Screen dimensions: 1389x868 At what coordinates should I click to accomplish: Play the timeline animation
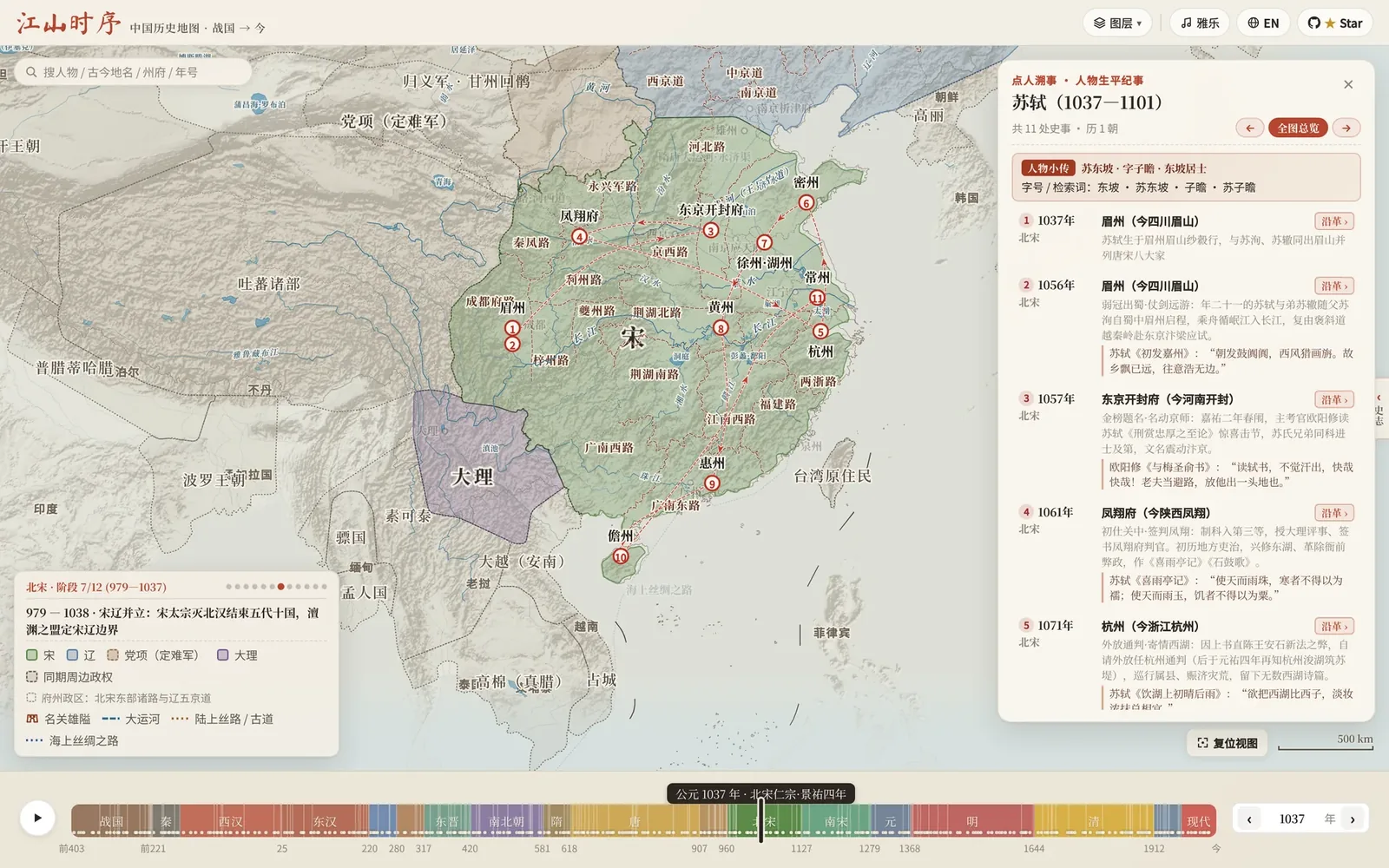(37, 818)
